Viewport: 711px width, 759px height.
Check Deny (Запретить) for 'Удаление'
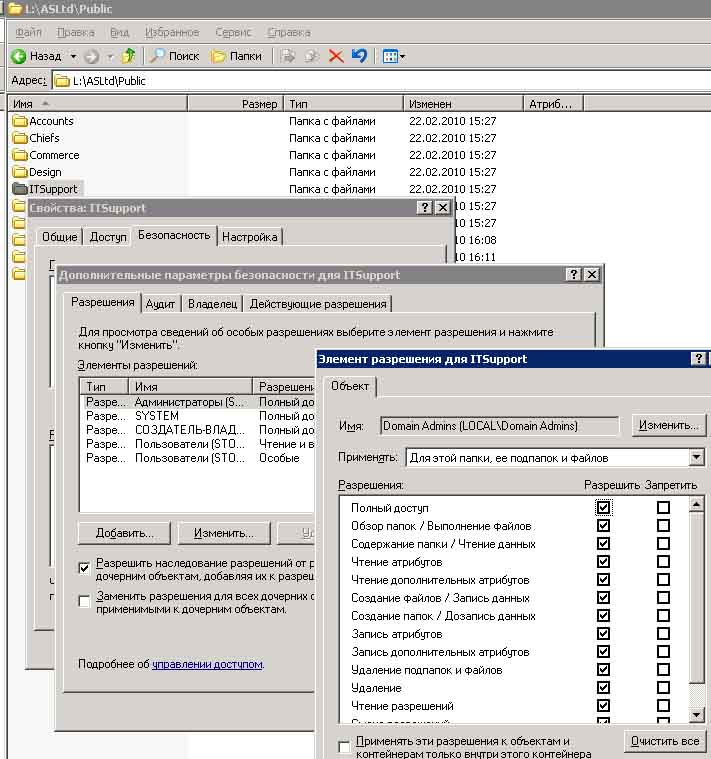click(x=663, y=688)
